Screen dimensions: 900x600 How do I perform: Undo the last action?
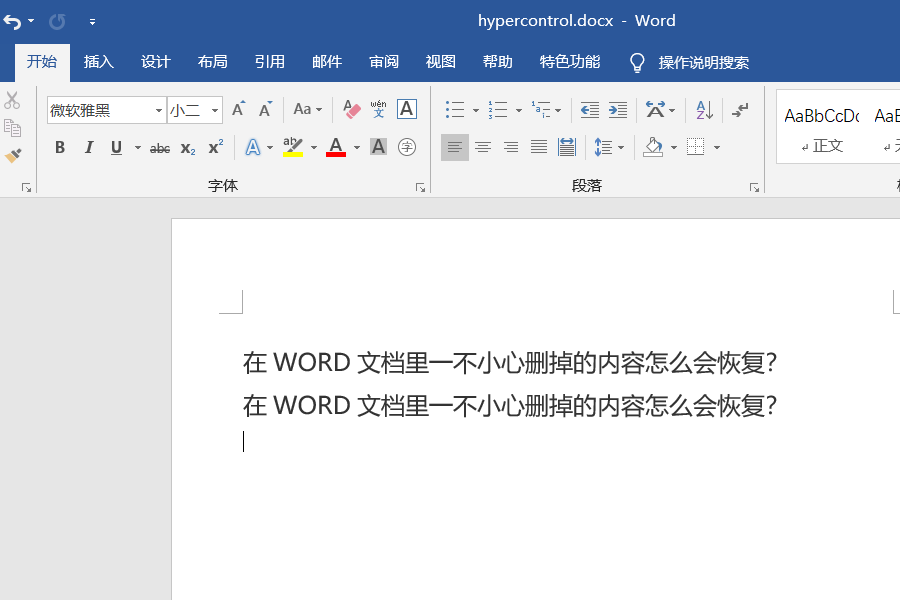13,22
